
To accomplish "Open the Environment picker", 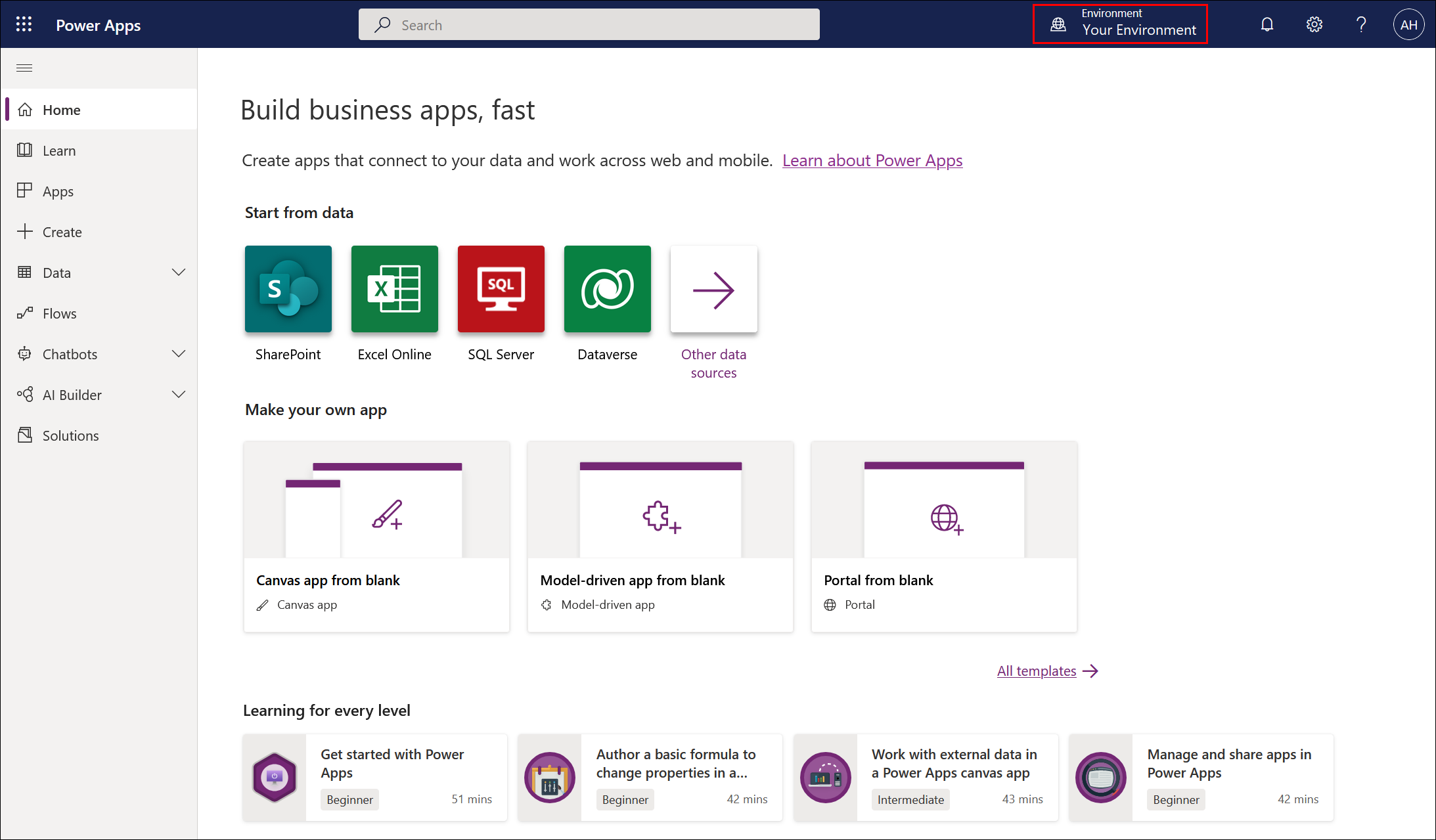I will coord(1121,24).
